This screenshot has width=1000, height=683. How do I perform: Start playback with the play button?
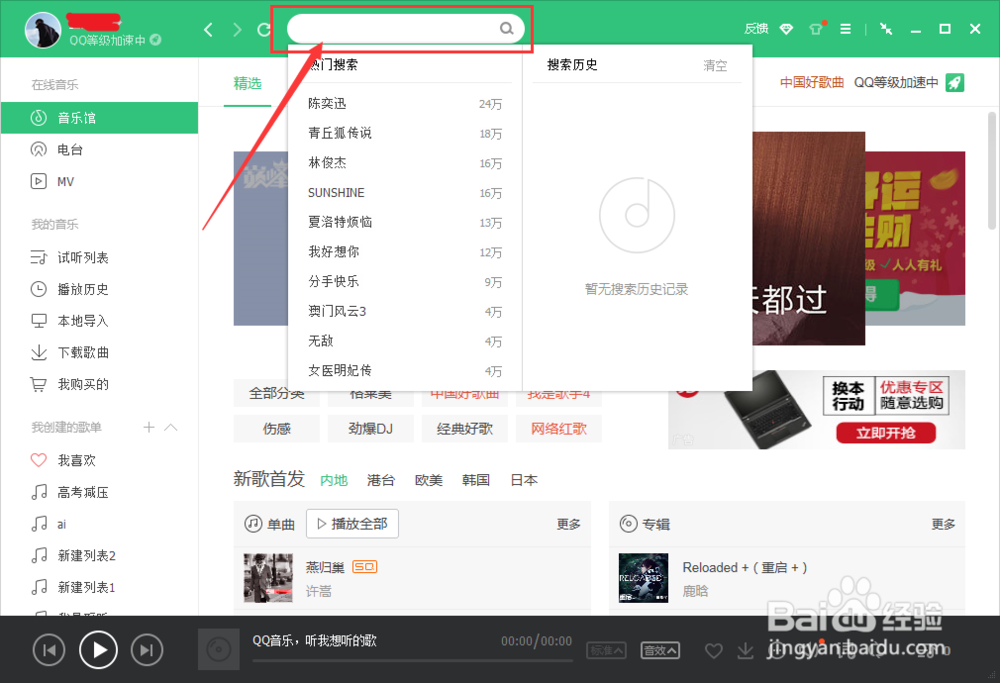[98, 650]
